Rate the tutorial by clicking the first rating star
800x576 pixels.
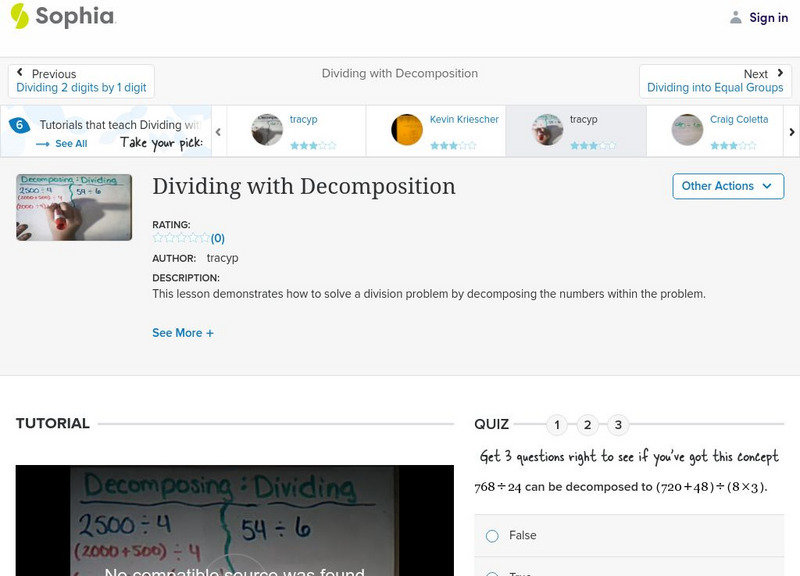156,238
